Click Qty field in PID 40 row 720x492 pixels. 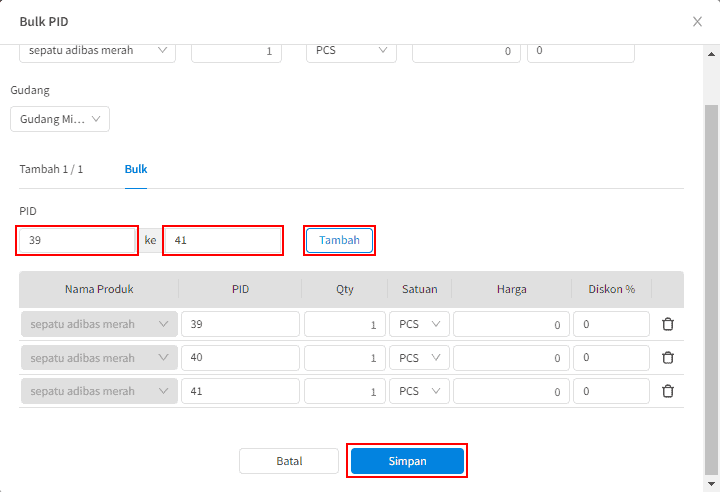(x=345, y=357)
